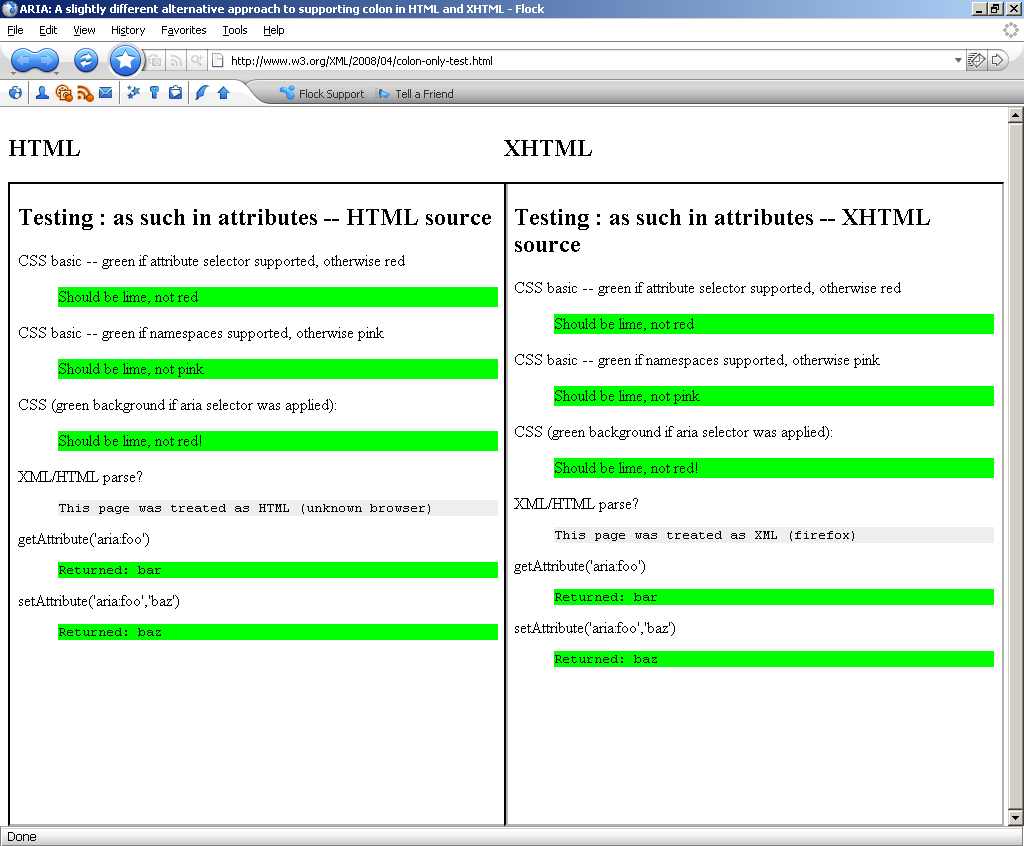
Task: Click the XHTML column heading
Action: (548, 148)
